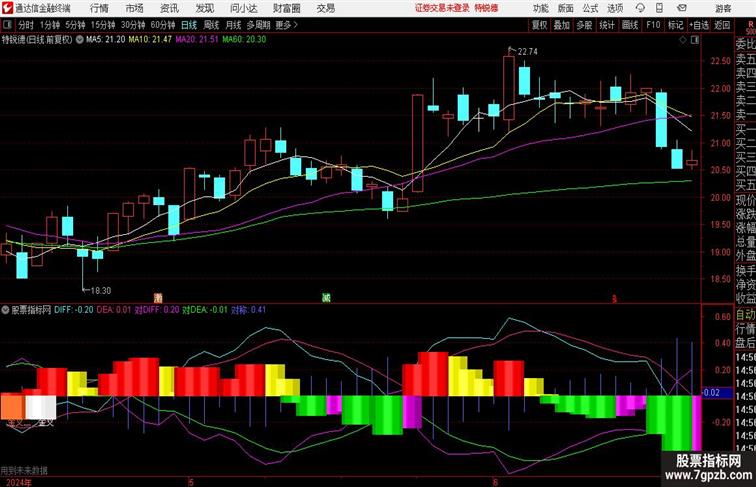
Task: Click the 18.30 low price label
Action: (101, 291)
